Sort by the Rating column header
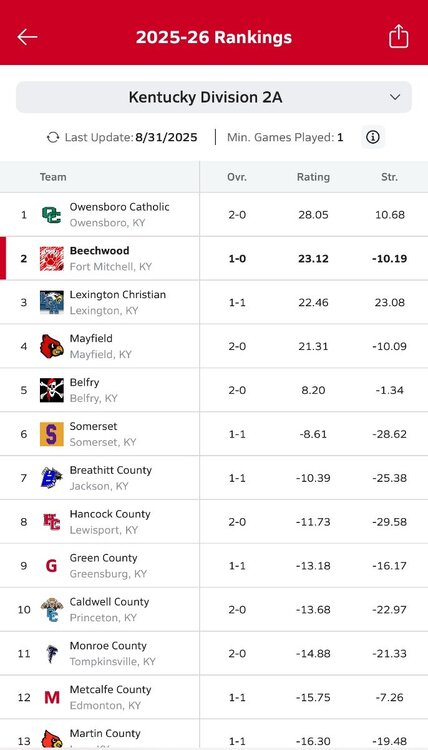The width and height of the screenshot is (428, 750). 313,177
